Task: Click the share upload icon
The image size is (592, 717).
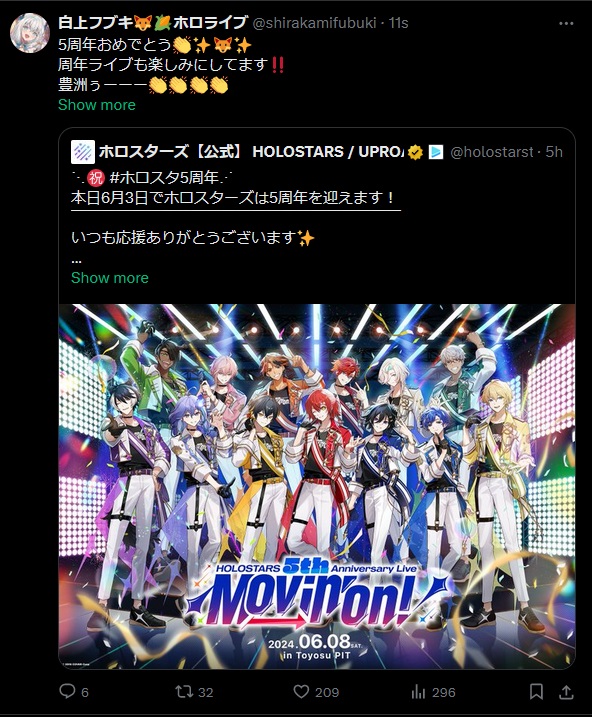Action: (566, 692)
